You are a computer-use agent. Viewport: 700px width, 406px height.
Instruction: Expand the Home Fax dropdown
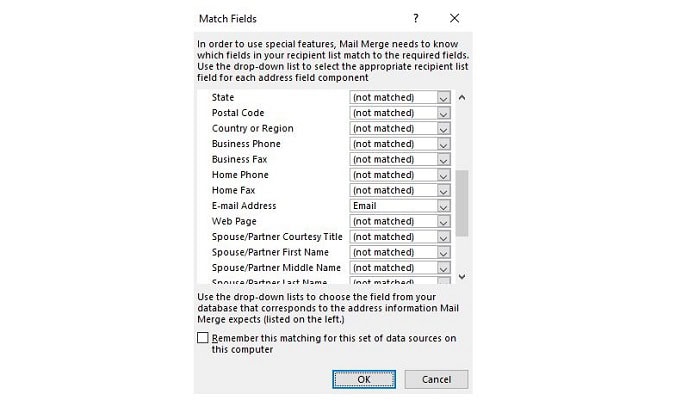click(x=444, y=191)
